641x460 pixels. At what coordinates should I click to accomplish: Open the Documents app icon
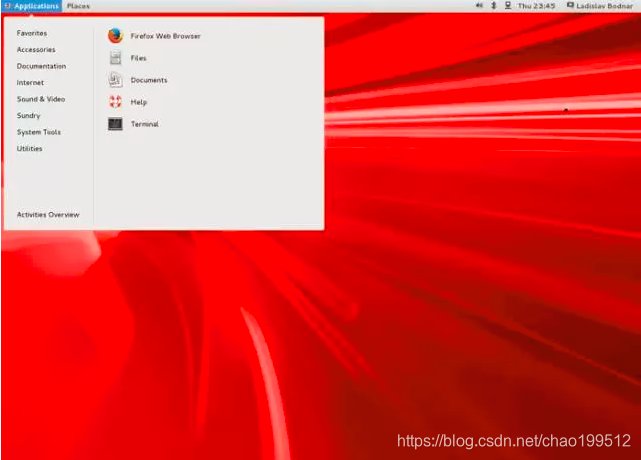(115, 80)
